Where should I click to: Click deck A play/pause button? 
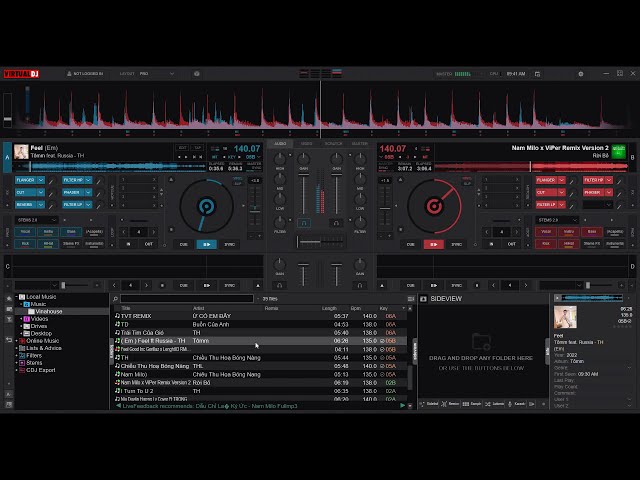(207, 244)
